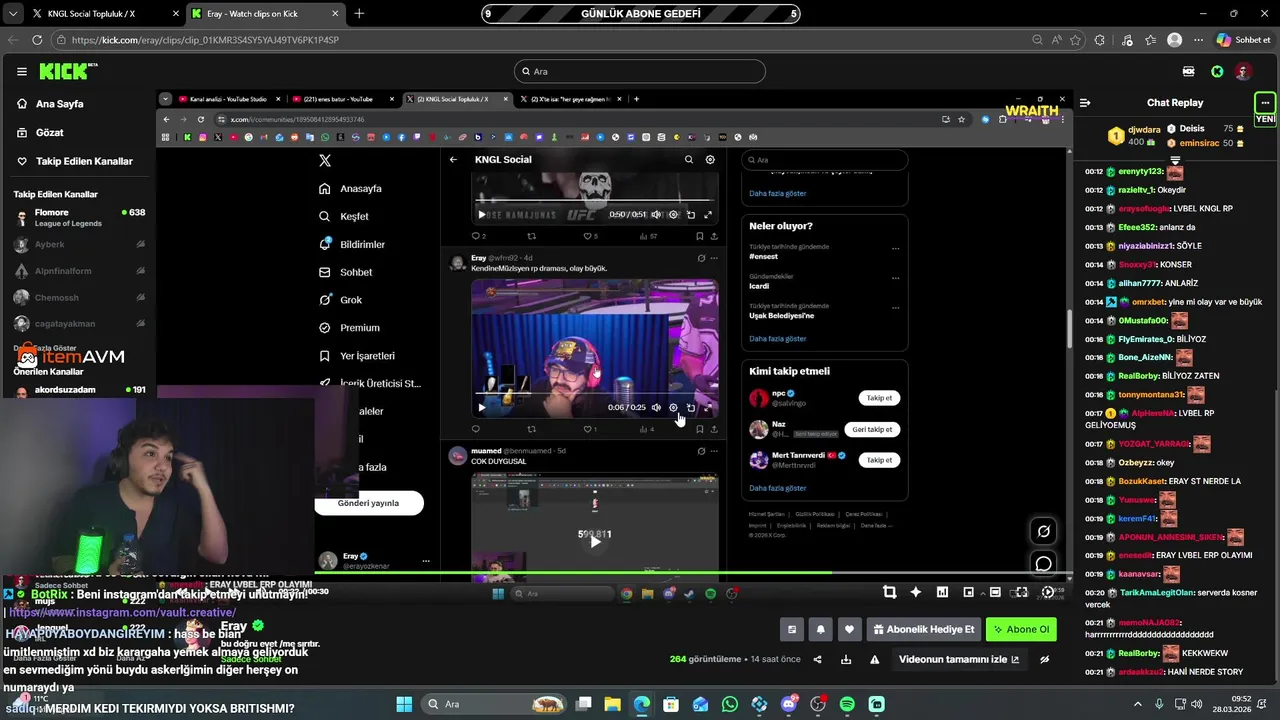
Task: Open the Kick hamburger menu
Action: pos(21,71)
